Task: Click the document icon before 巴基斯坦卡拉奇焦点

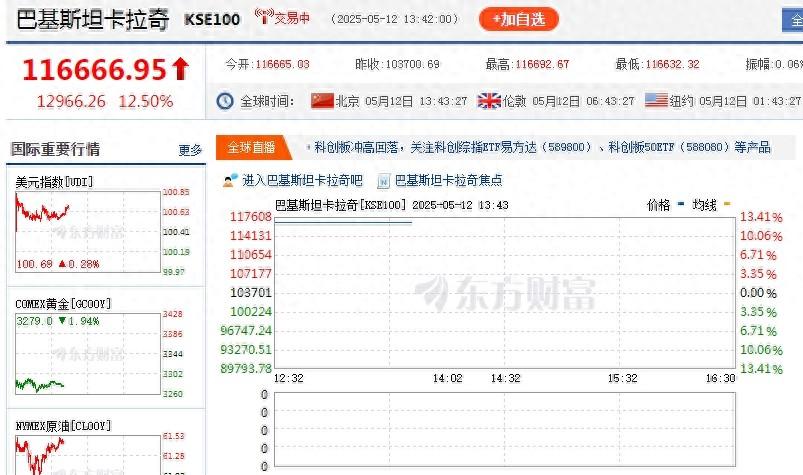Action: (x=384, y=181)
